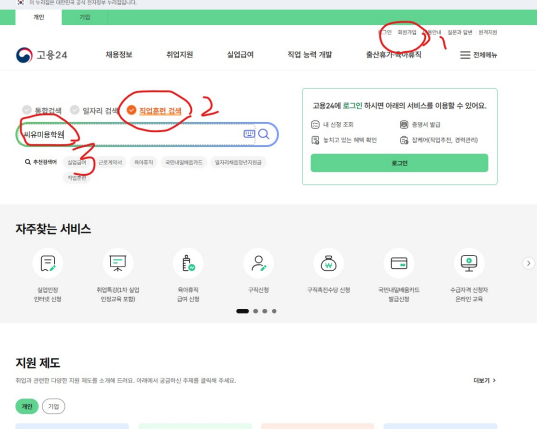Click the 국민내일배움카드 발급신청 card icon

tap(399, 263)
